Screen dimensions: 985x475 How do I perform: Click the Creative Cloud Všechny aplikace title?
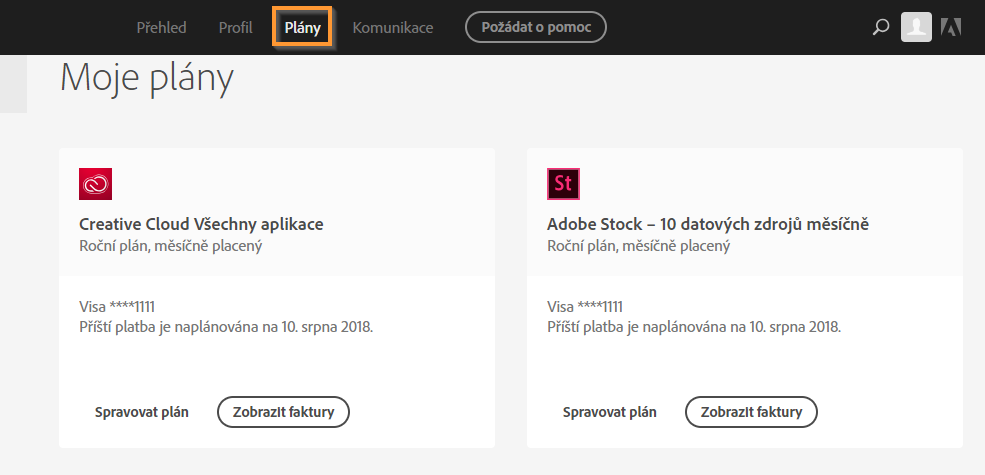pos(201,224)
